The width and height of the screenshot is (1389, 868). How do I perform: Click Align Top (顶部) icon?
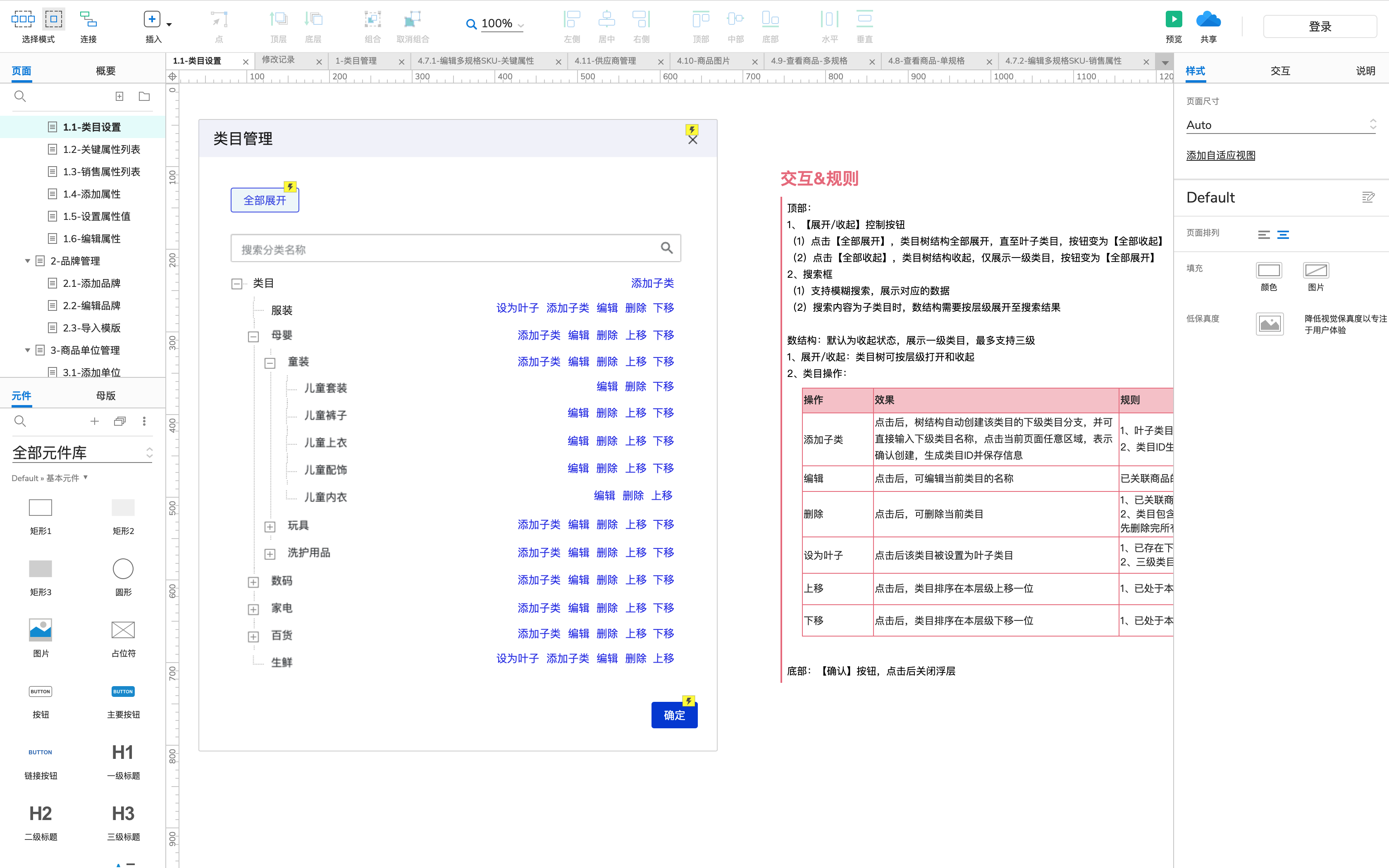pos(701,19)
